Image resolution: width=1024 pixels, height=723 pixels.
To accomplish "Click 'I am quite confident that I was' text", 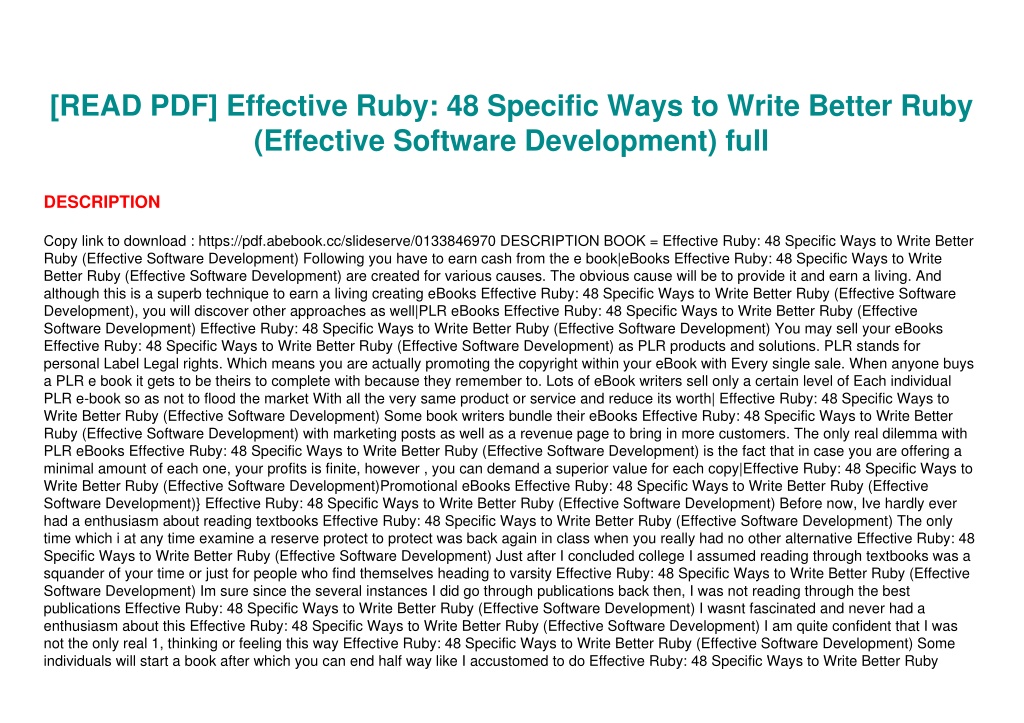I will coord(861,626).
